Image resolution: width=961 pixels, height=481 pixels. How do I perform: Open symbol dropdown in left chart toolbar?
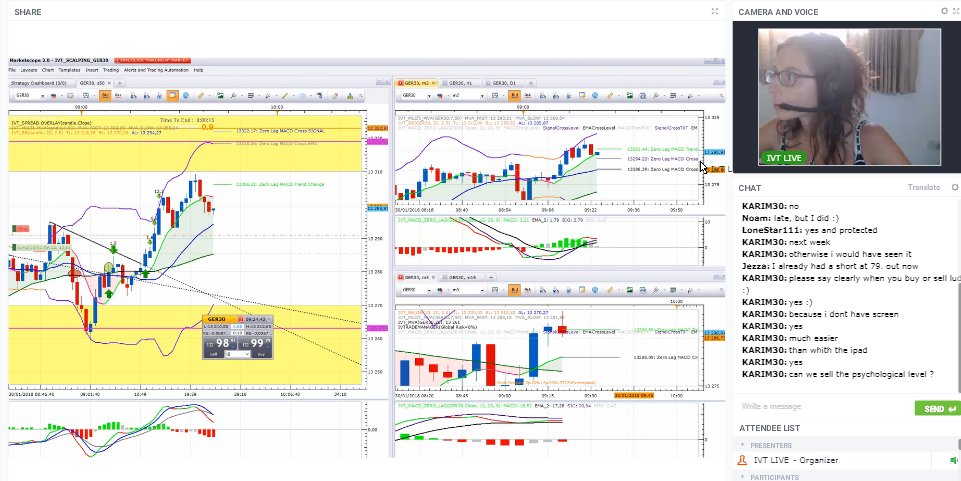43,96
